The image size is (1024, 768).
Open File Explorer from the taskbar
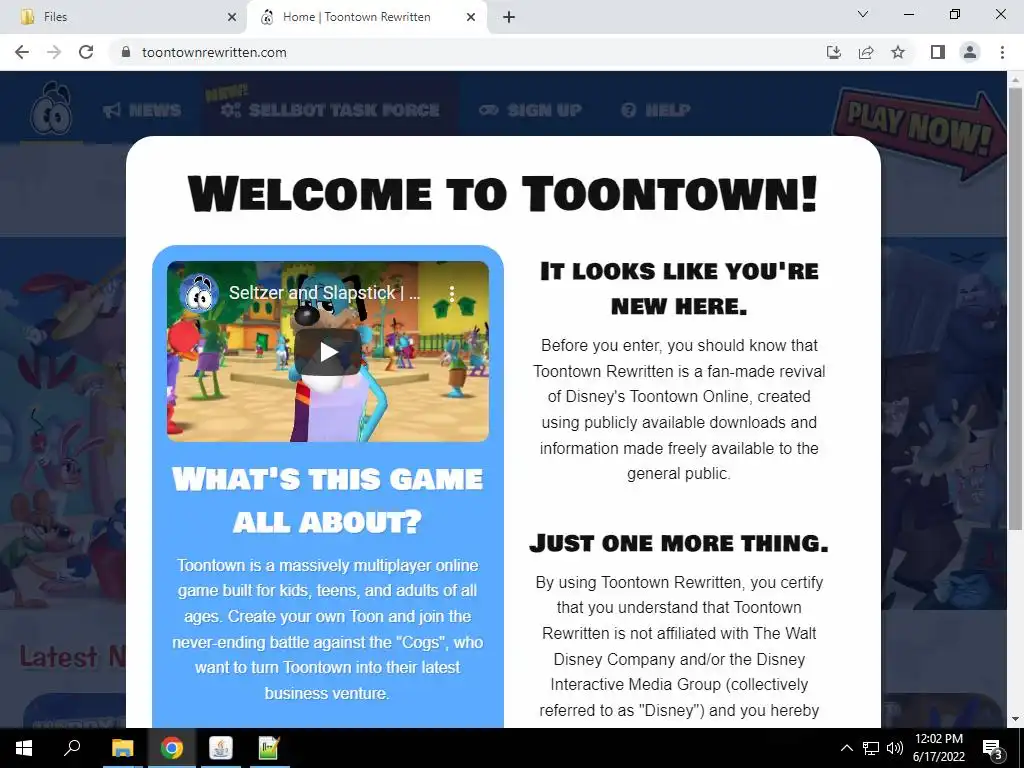coord(122,748)
